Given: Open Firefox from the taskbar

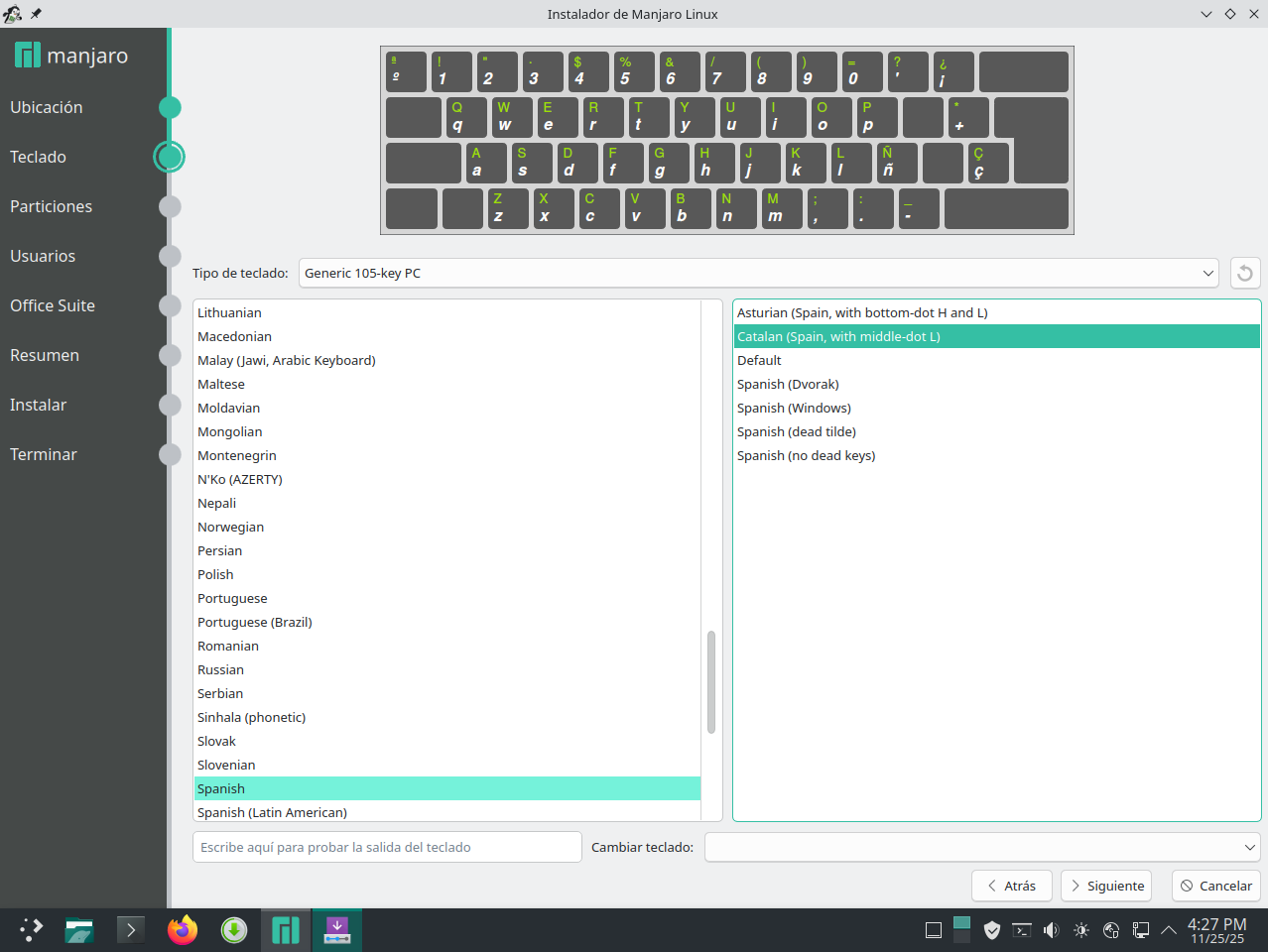Looking at the screenshot, I should [x=183, y=930].
